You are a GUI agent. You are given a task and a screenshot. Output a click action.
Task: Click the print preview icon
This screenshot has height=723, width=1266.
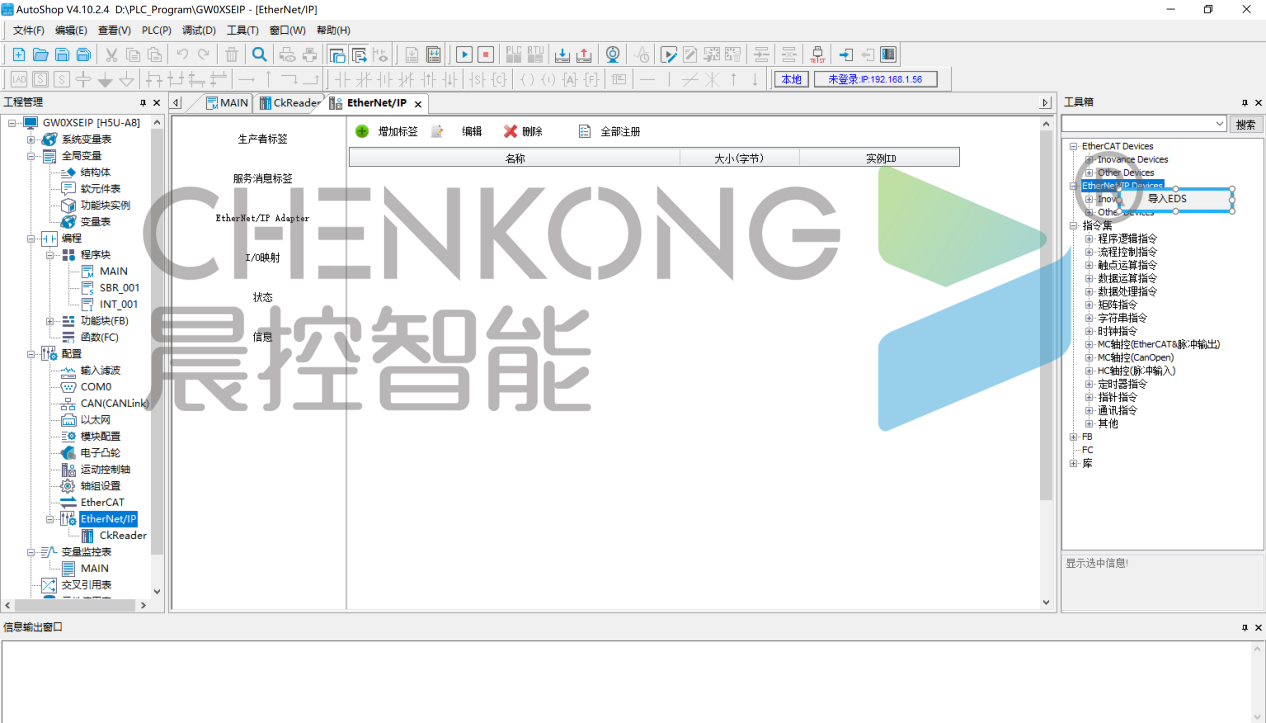pyautogui.click(x=288, y=54)
